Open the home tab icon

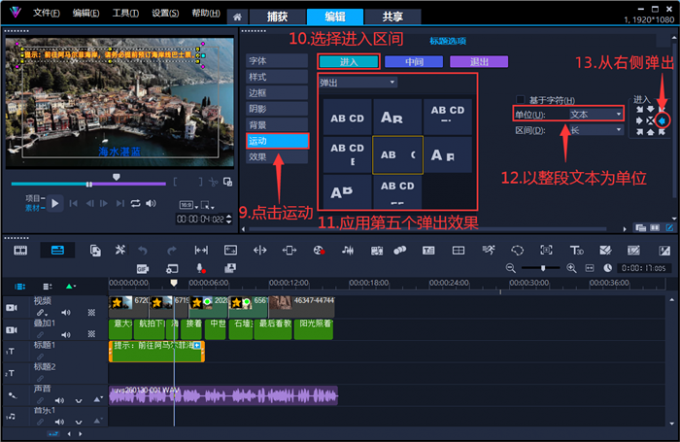(x=239, y=16)
